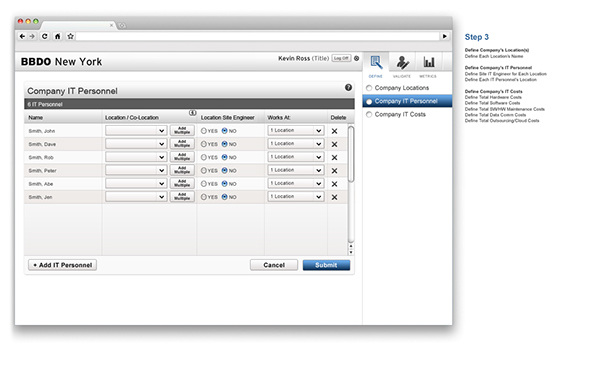Select the Company IT Personnel menu item
Viewport: 600px width, 388px height.
407,101
